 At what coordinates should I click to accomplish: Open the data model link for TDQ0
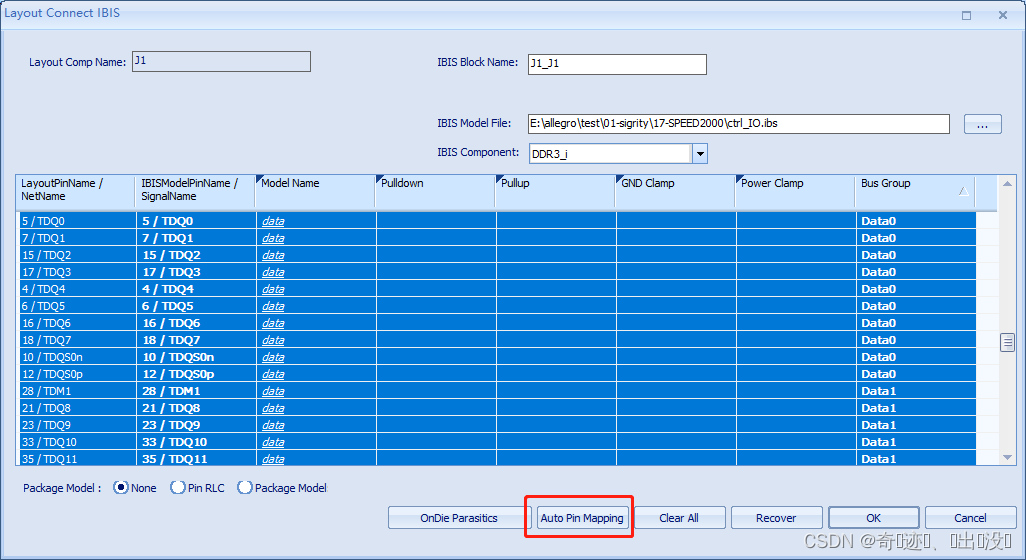click(273, 221)
